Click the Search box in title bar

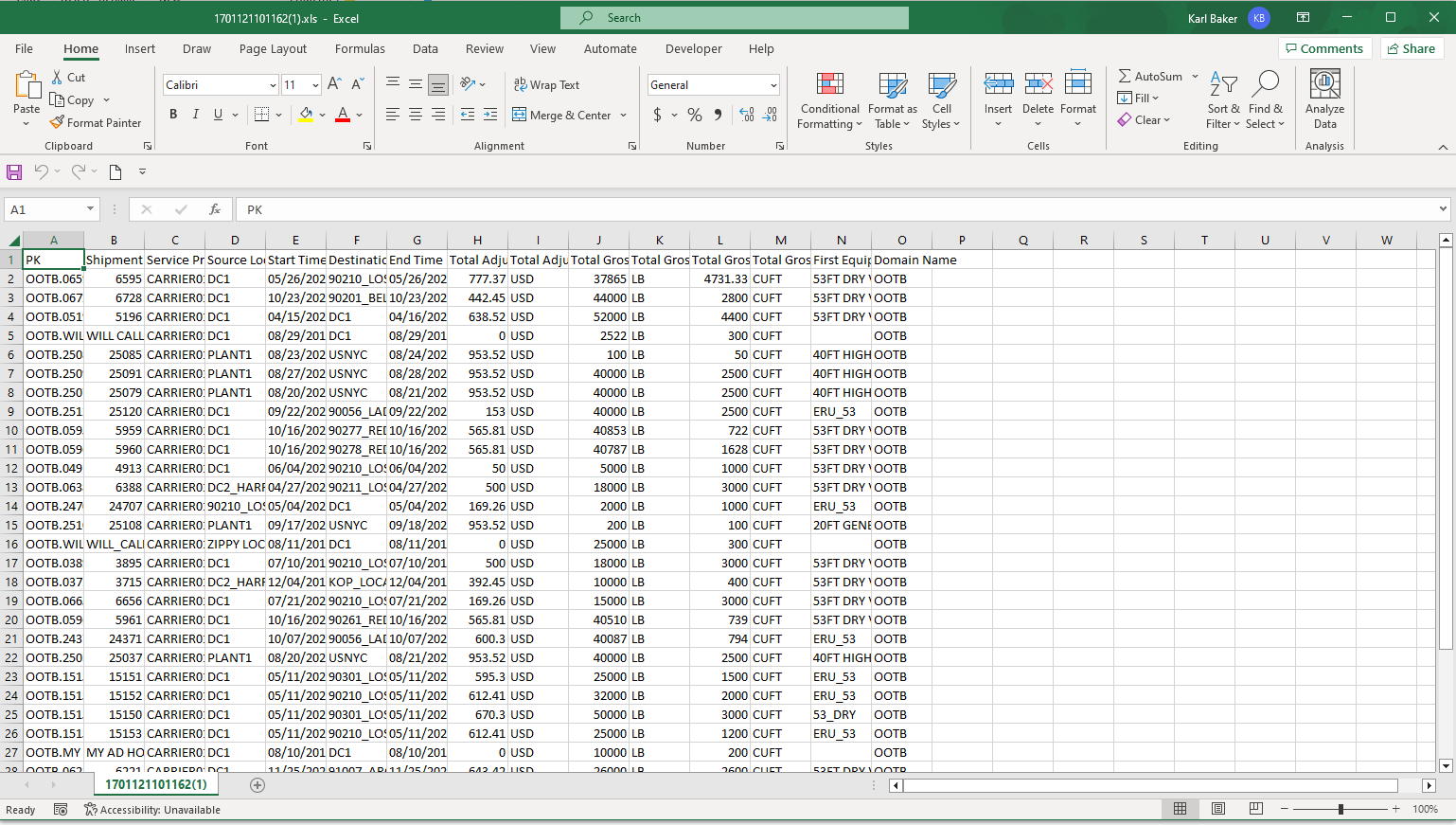(735, 18)
